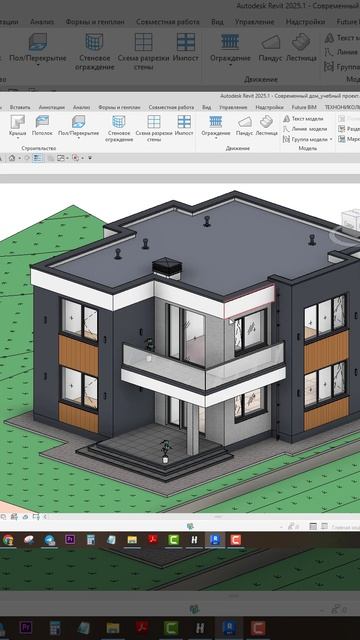Viewport: 360px width, 640px height.
Task: Open the Формы и генплан ribbon tab
Action: 119,107
